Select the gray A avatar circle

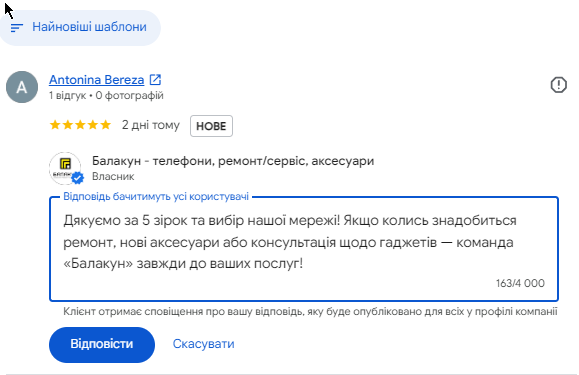pos(22,87)
